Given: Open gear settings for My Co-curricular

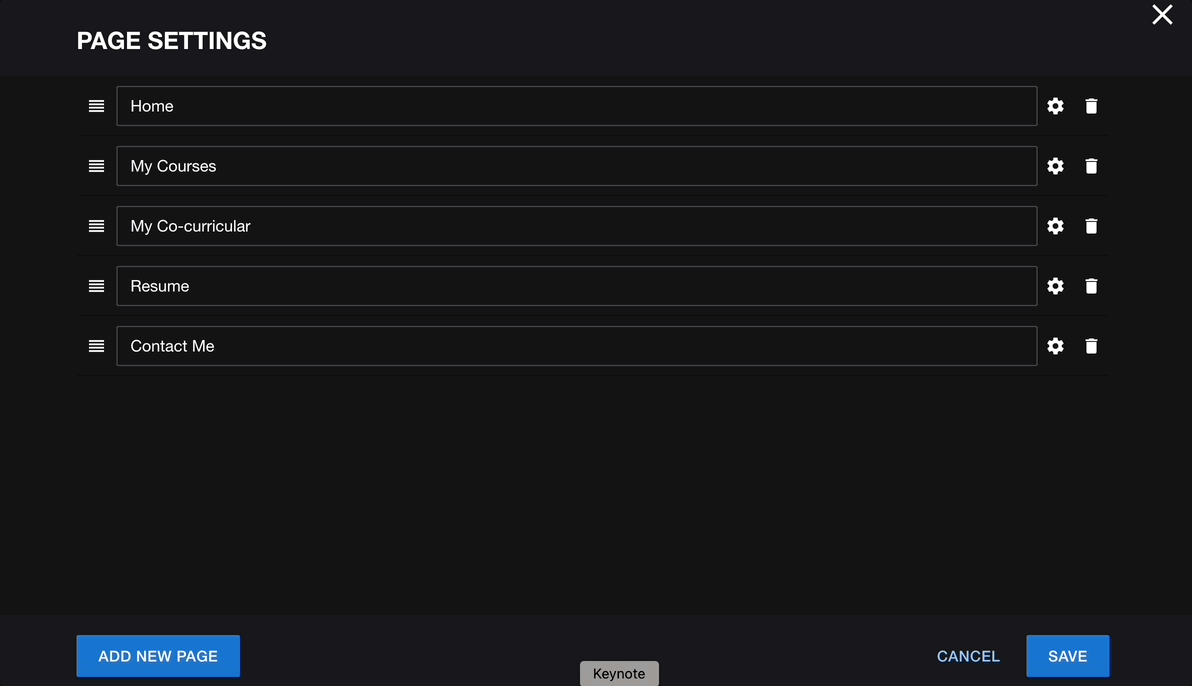Looking at the screenshot, I should (1055, 226).
